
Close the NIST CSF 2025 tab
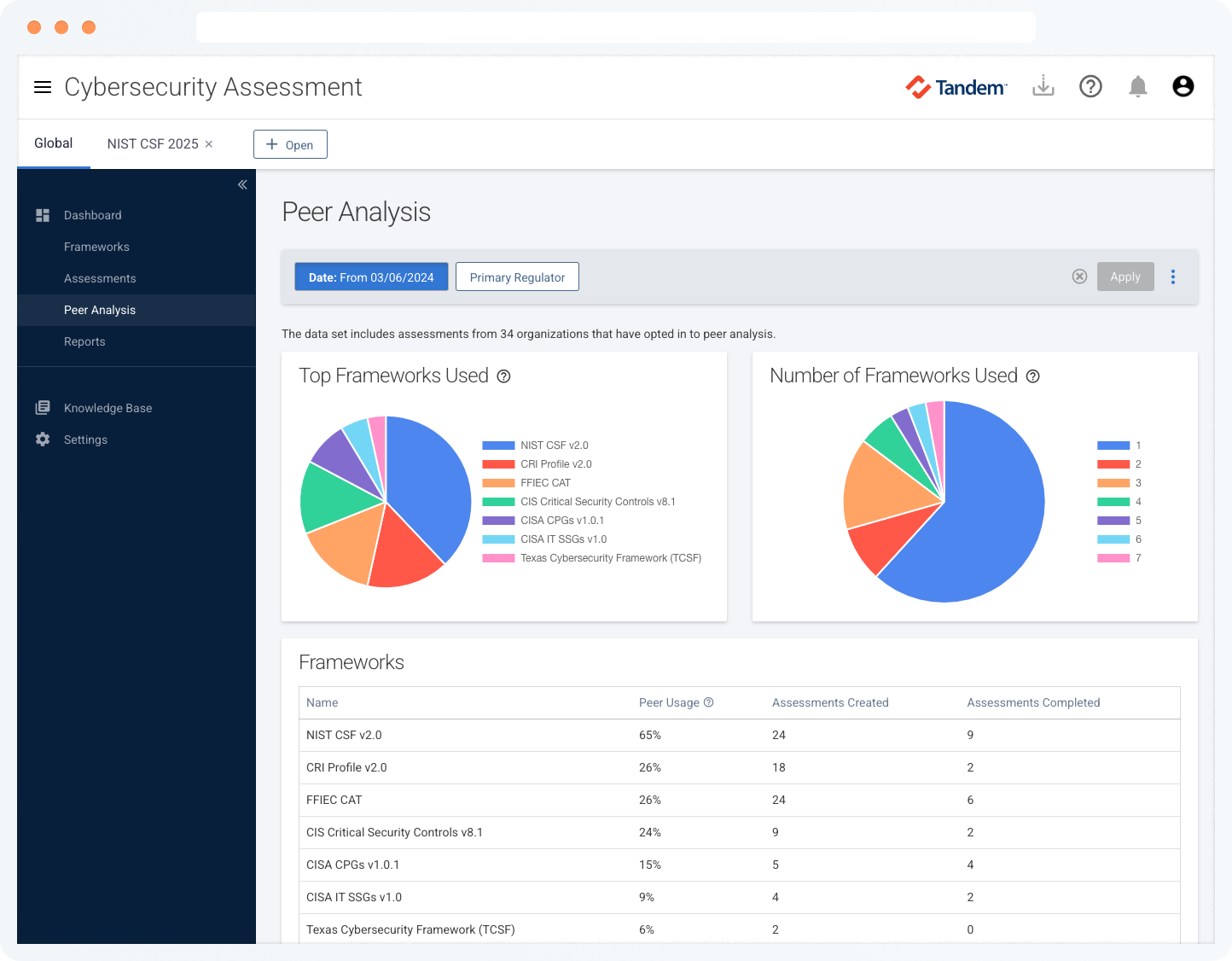tap(209, 144)
